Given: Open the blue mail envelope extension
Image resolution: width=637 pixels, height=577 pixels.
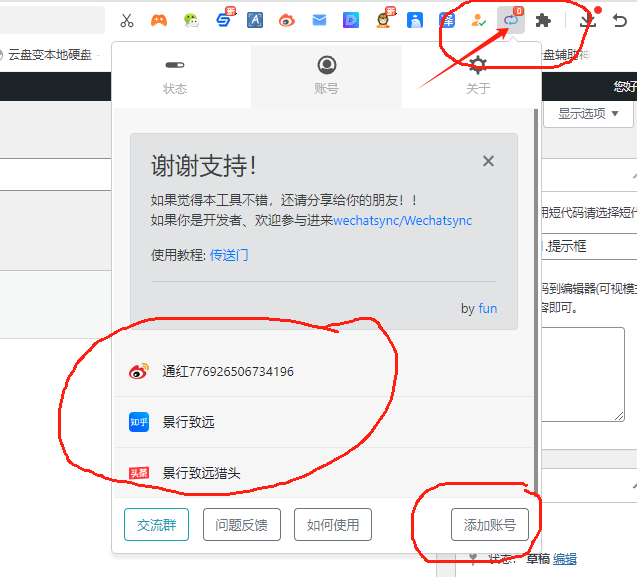Looking at the screenshot, I should (319, 20).
